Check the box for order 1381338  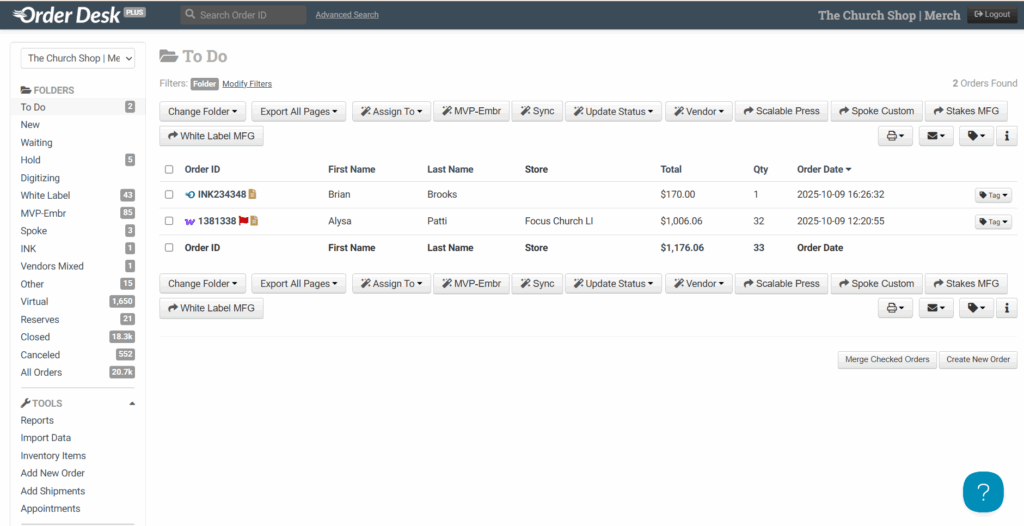(169, 221)
